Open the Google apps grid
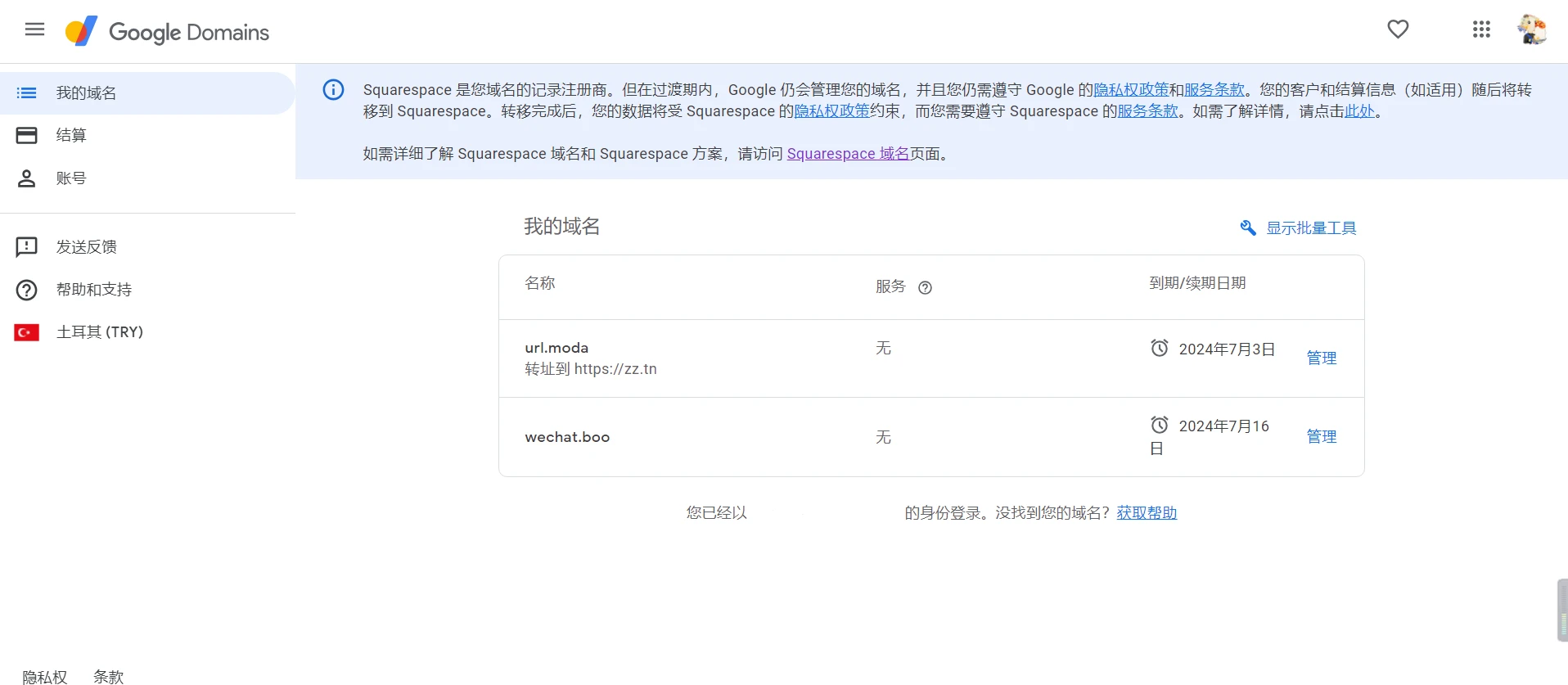The height and width of the screenshot is (685, 1568). point(1481,29)
